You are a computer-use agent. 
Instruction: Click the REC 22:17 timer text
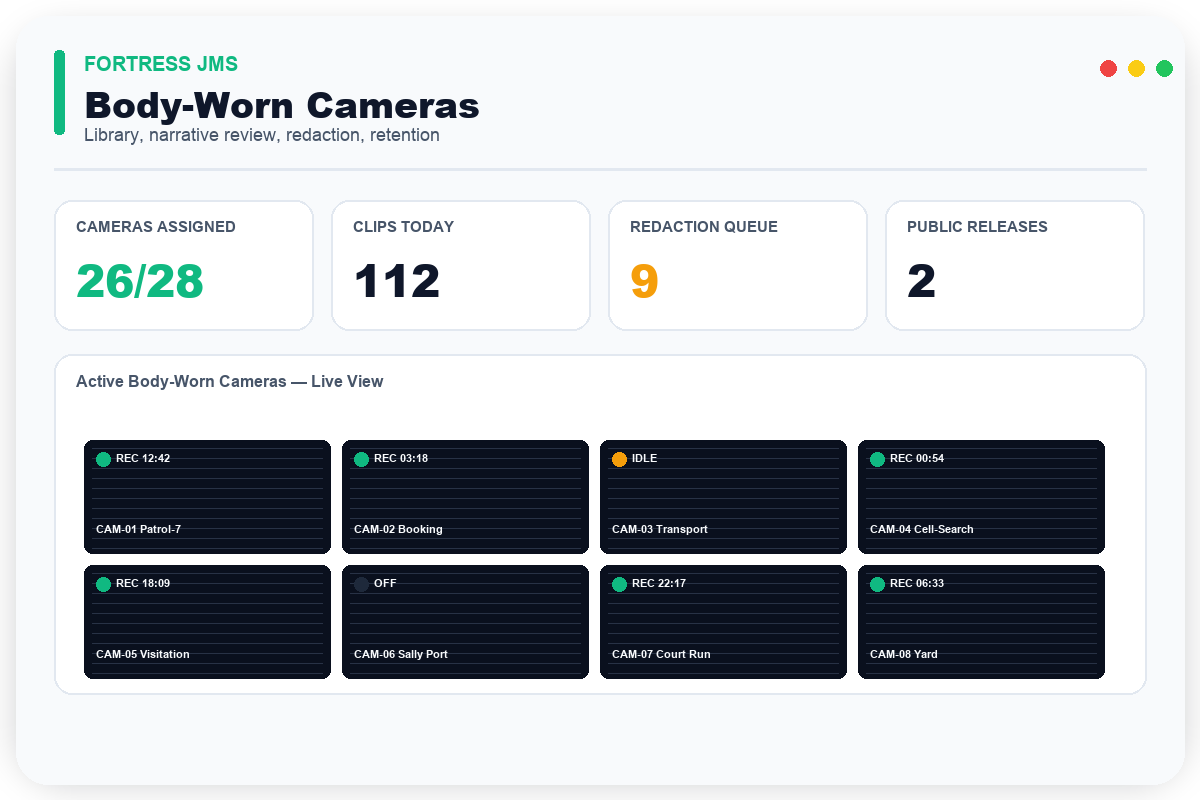pyautogui.click(x=661, y=584)
